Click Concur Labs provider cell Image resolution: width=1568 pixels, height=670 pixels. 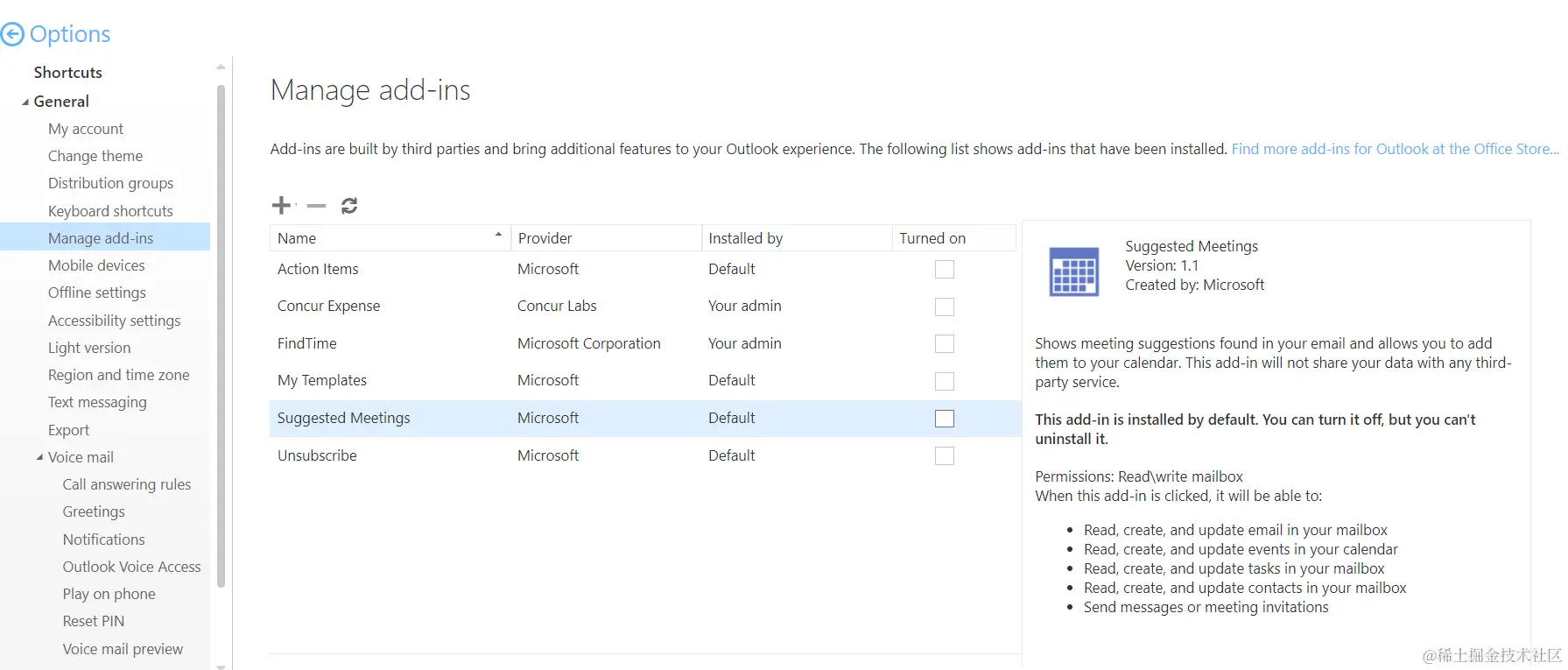pos(557,307)
